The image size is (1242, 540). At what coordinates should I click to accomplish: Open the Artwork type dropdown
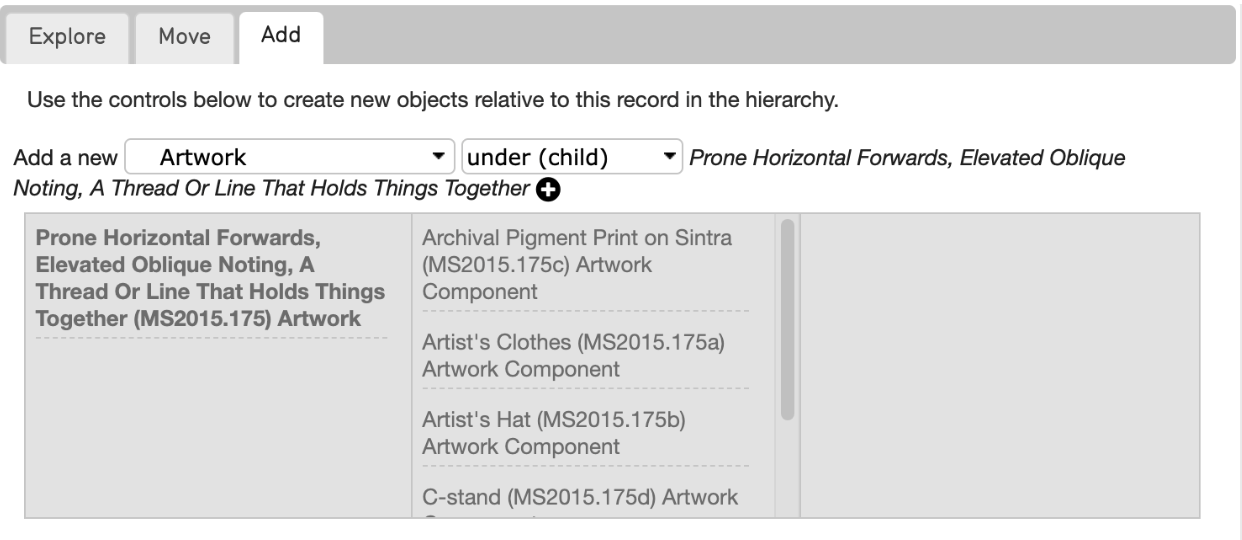click(289, 157)
